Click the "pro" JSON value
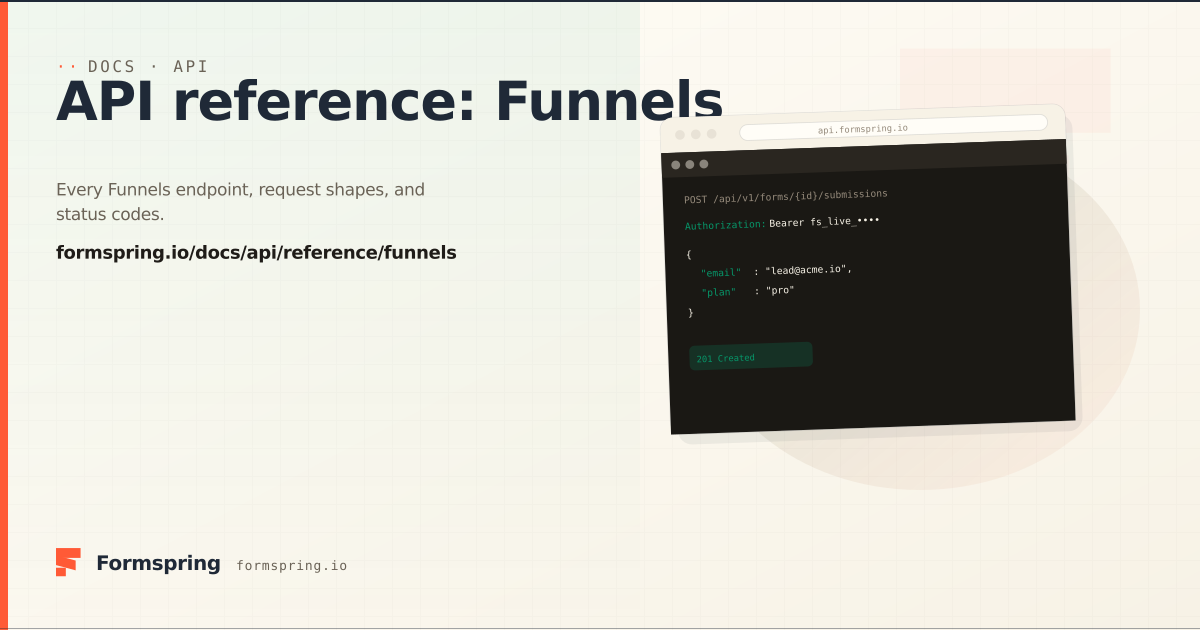Screen dimensions: 1200x630 coord(780,290)
